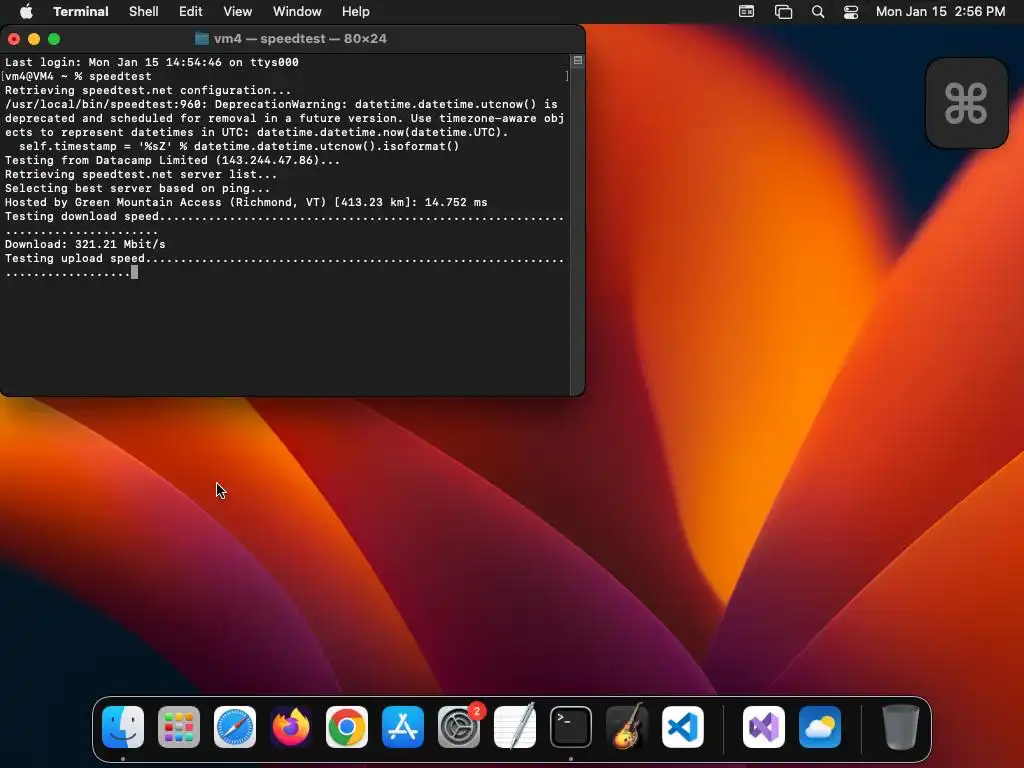
Task: Click the Terminal icon in the Dock
Action: click(571, 727)
